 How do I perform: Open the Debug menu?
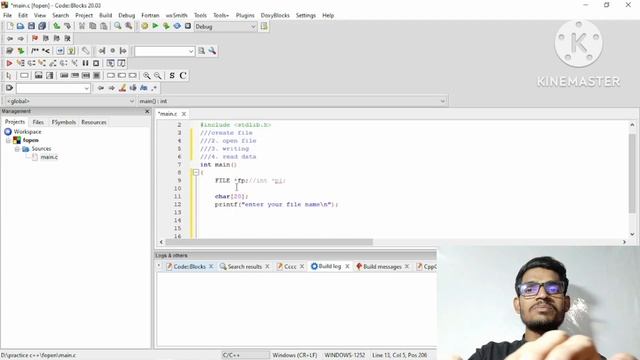(x=127, y=15)
